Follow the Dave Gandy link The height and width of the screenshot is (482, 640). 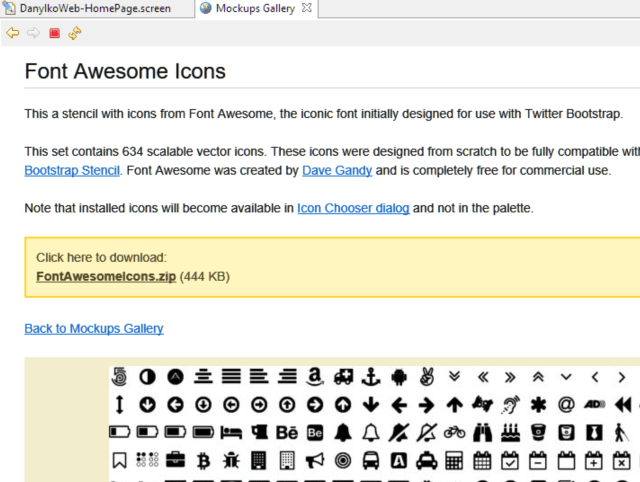pos(337,170)
